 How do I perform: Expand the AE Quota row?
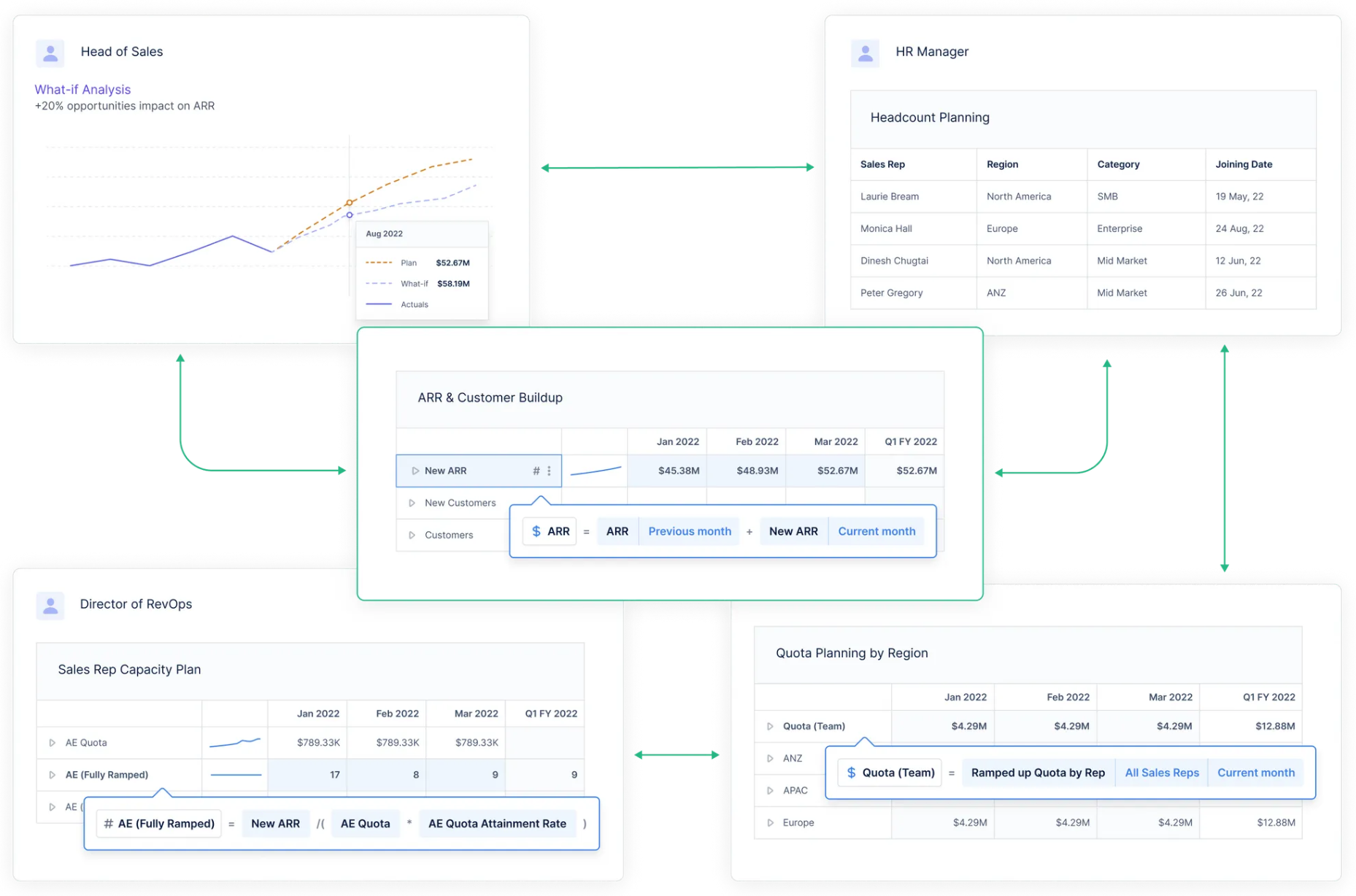pos(52,742)
